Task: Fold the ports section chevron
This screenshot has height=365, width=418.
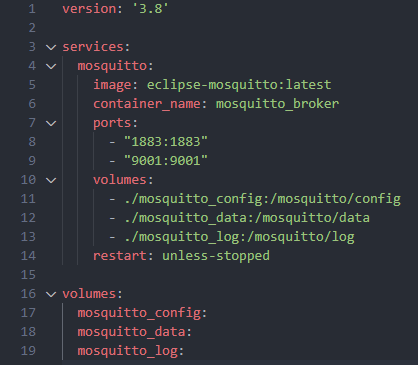Action: pyautogui.click(x=51, y=123)
